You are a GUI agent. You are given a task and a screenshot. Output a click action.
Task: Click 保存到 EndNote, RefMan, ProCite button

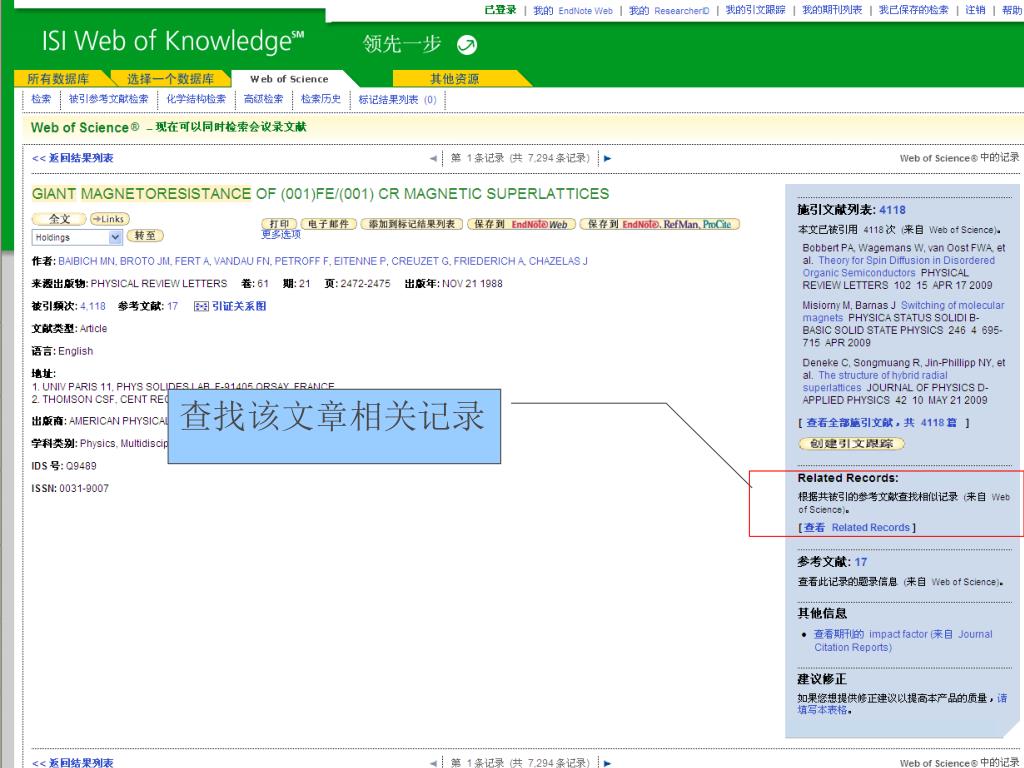pos(660,224)
